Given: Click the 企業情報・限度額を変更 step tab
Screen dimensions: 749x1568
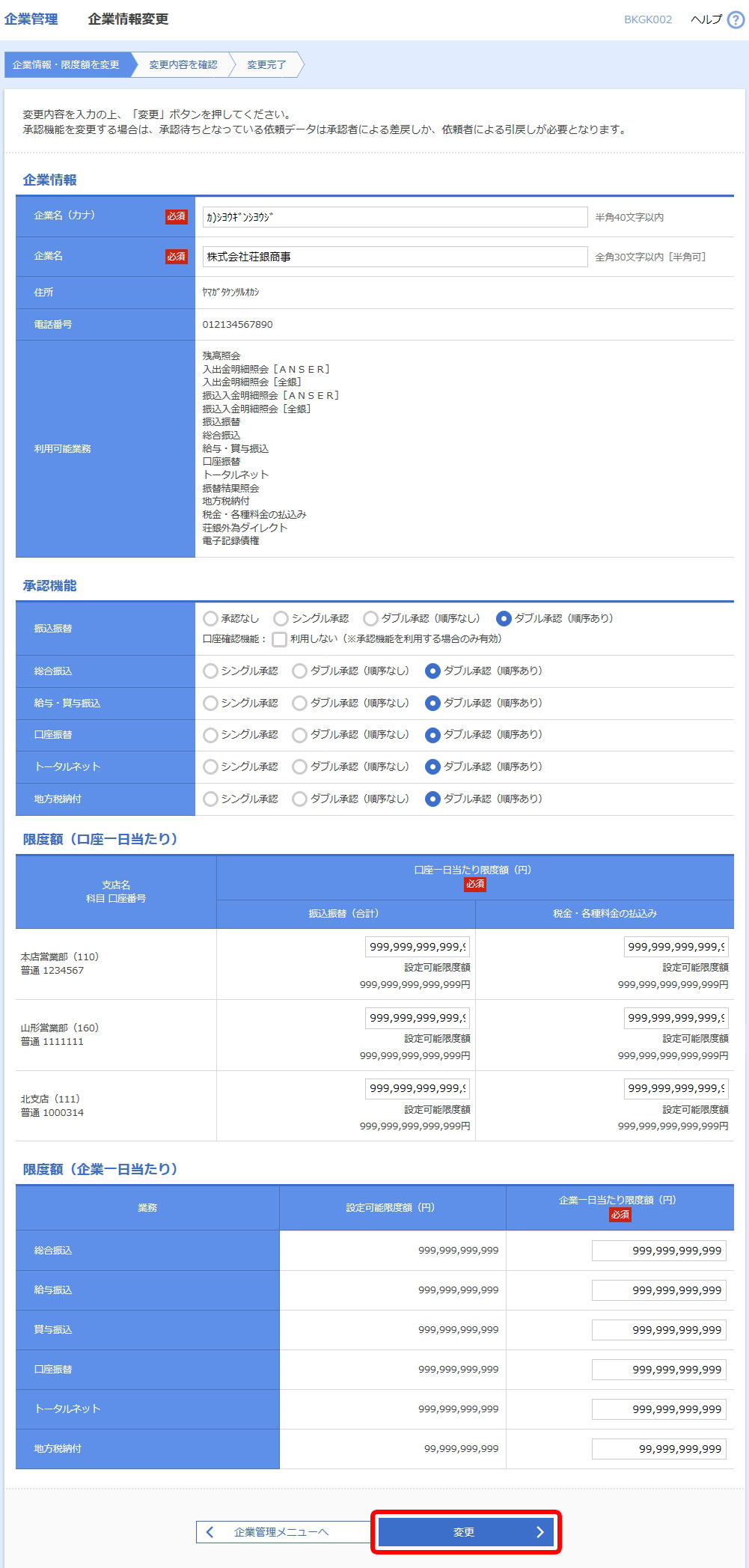Looking at the screenshot, I should pyautogui.click(x=67, y=65).
